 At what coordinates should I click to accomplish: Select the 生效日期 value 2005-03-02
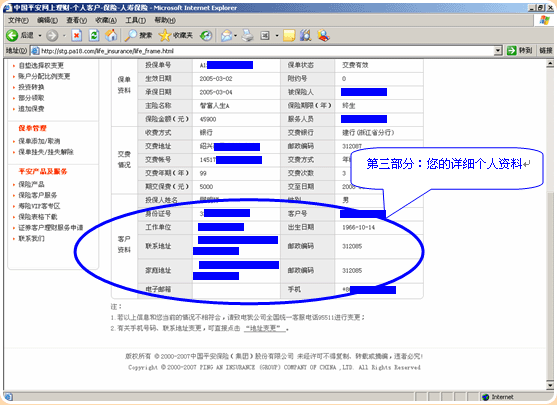tap(216, 79)
